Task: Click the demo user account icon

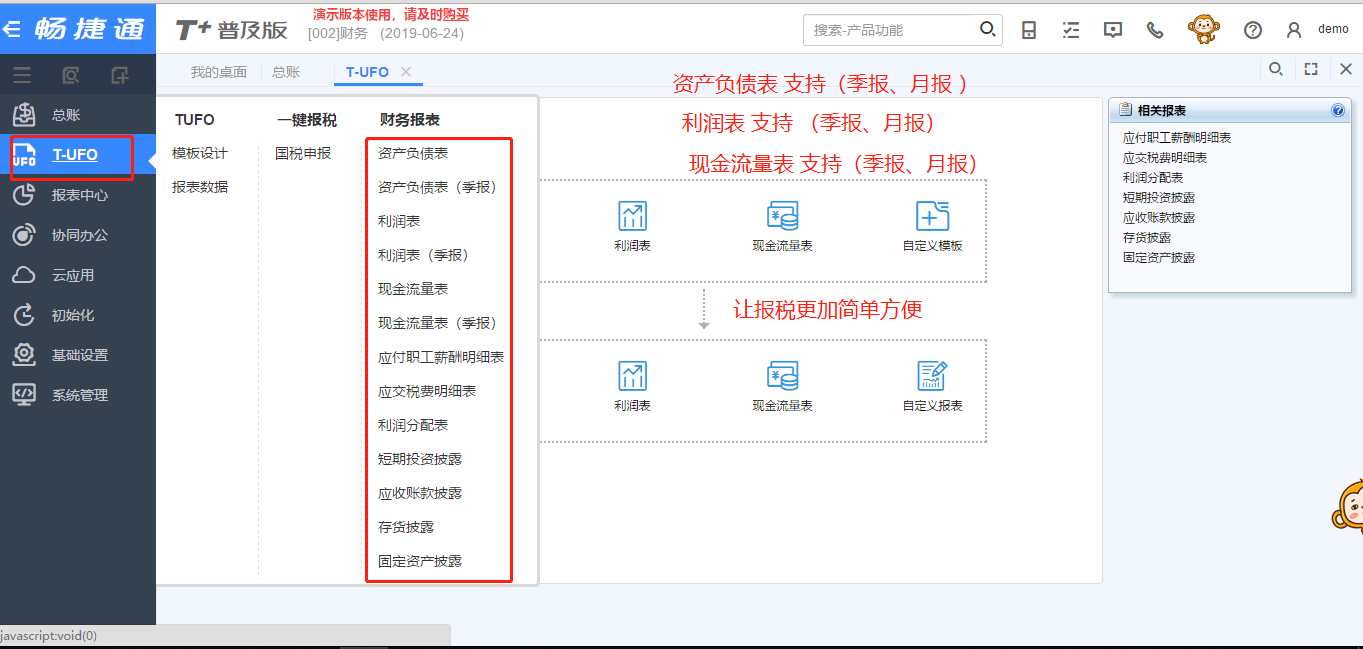Action: 1294,30
